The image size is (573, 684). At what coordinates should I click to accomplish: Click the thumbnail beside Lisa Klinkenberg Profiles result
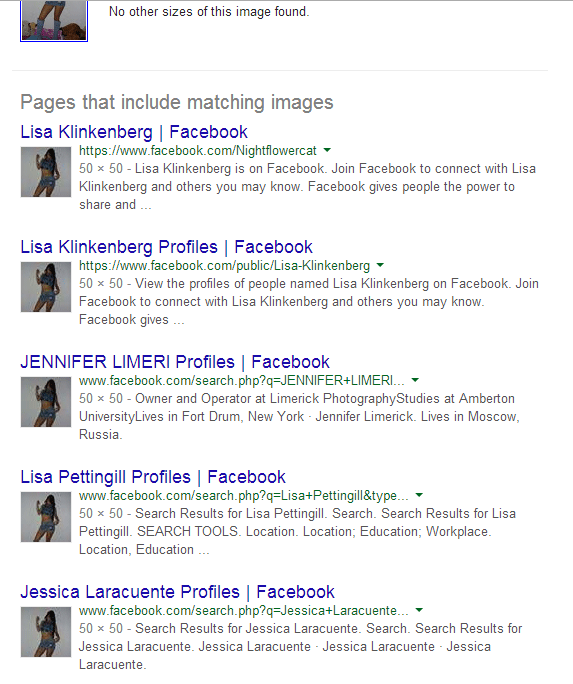click(46, 287)
